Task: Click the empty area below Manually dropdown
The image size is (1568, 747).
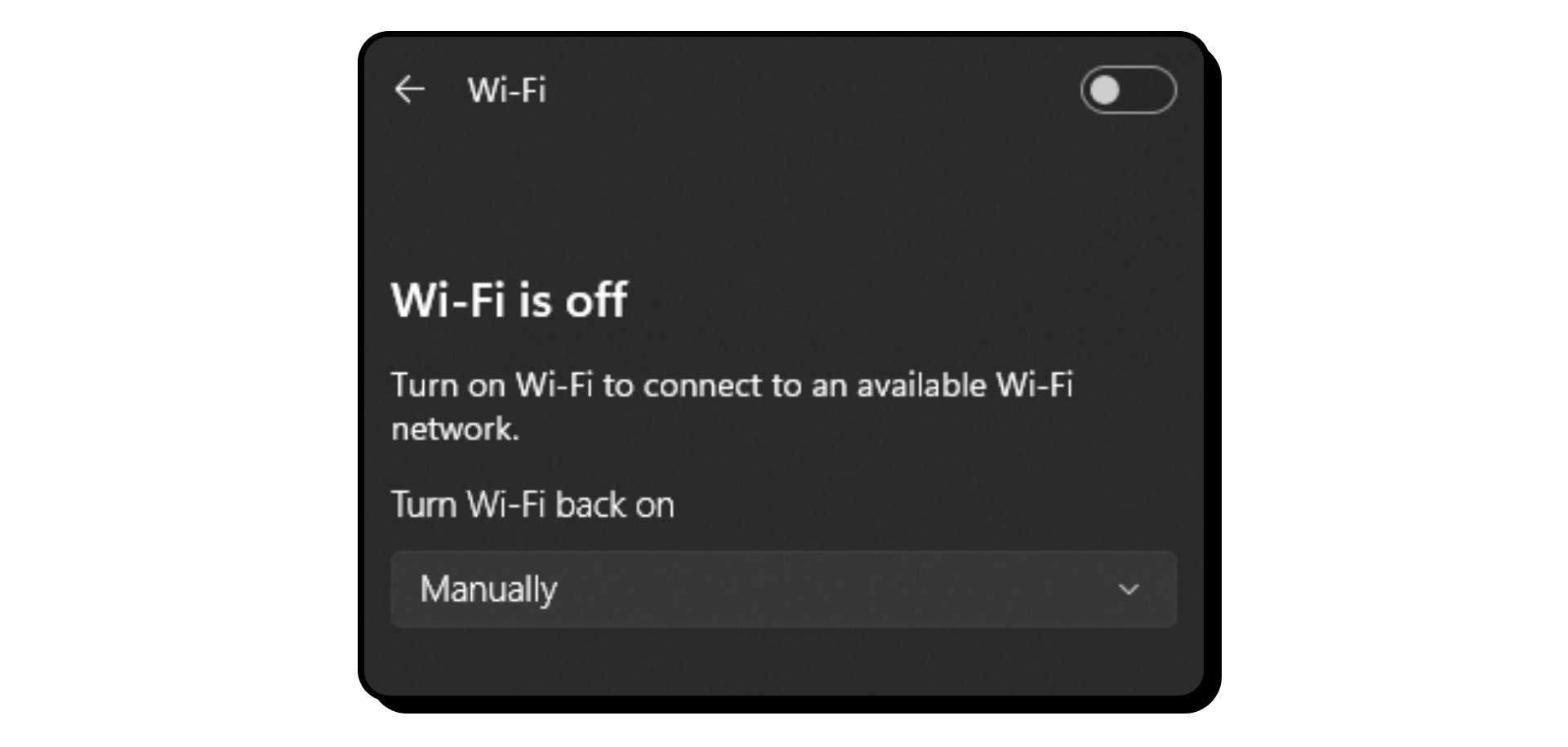Action: point(783,661)
